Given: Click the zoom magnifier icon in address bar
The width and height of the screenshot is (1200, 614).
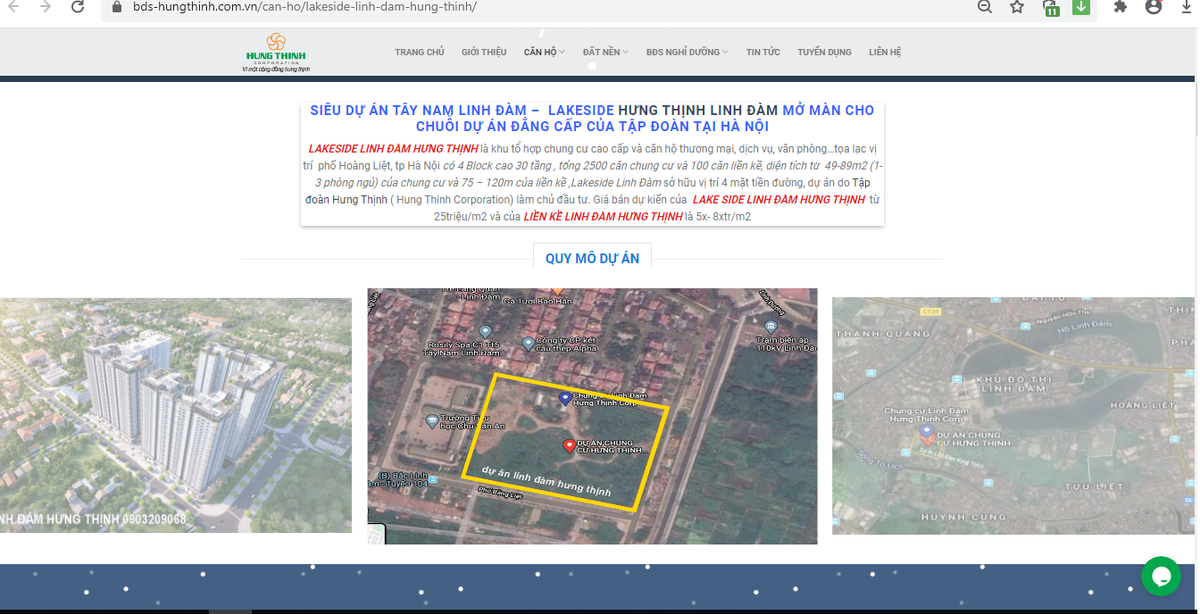Looking at the screenshot, I should coord(985,7).
